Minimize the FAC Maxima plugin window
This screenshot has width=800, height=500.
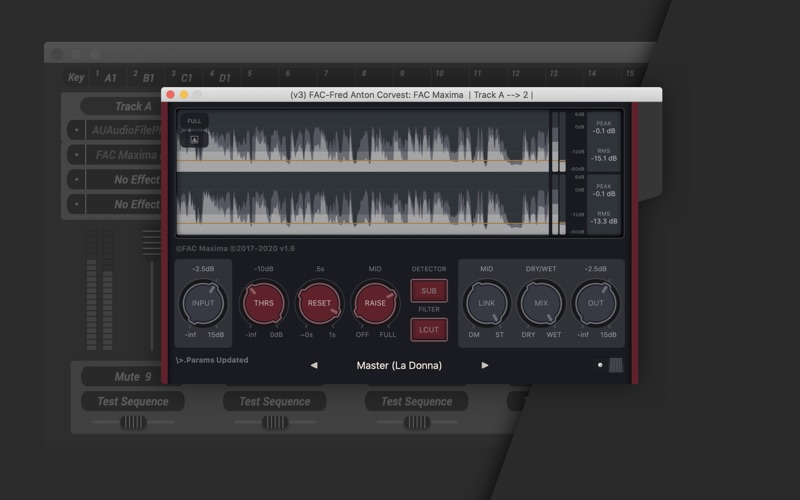pos(184,95)
